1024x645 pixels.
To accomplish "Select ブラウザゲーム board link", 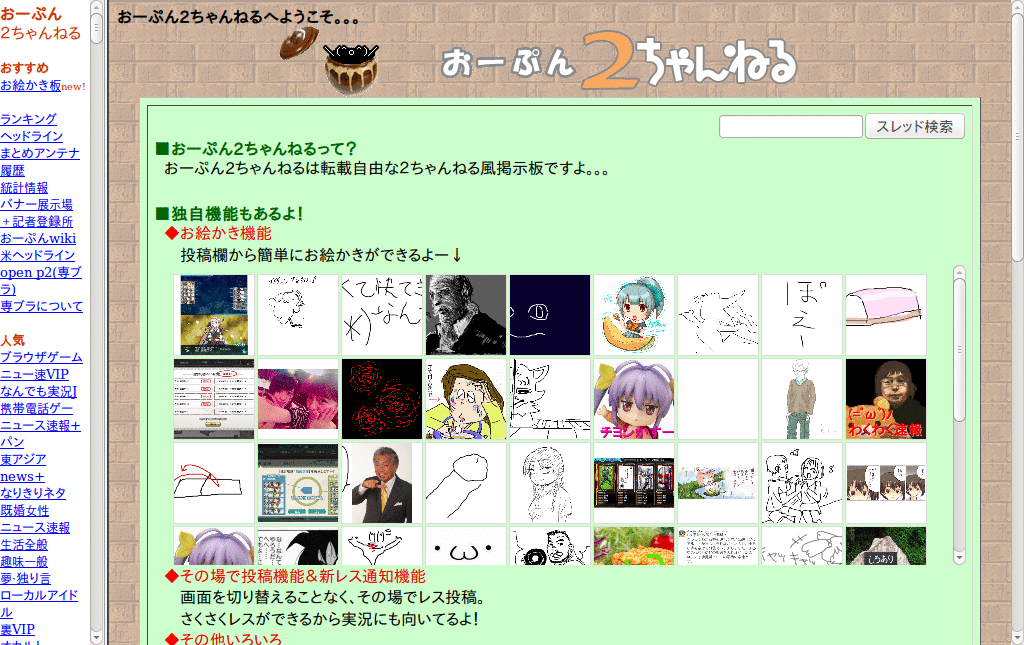I will tap(41, 357).
